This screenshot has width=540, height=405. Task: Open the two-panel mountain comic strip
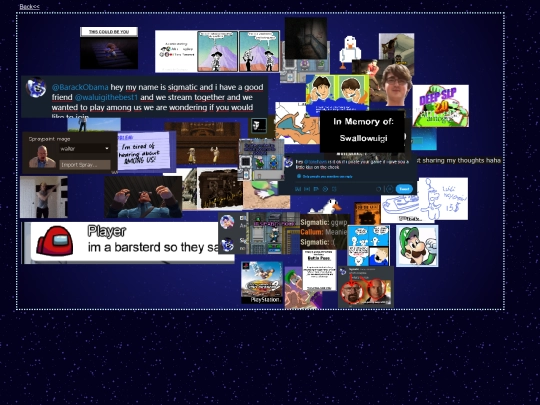(x=217, y=51)
